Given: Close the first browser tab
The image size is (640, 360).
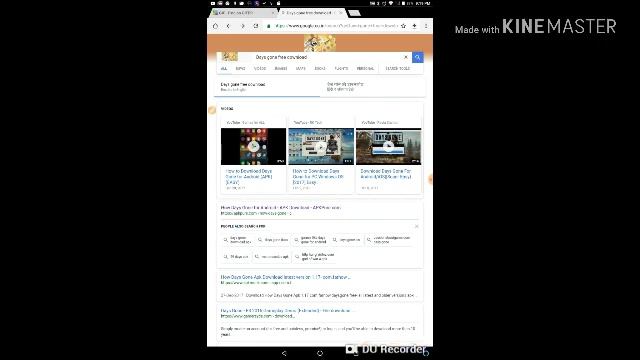Looking at the screenshot, I should [x=273, y=13].
